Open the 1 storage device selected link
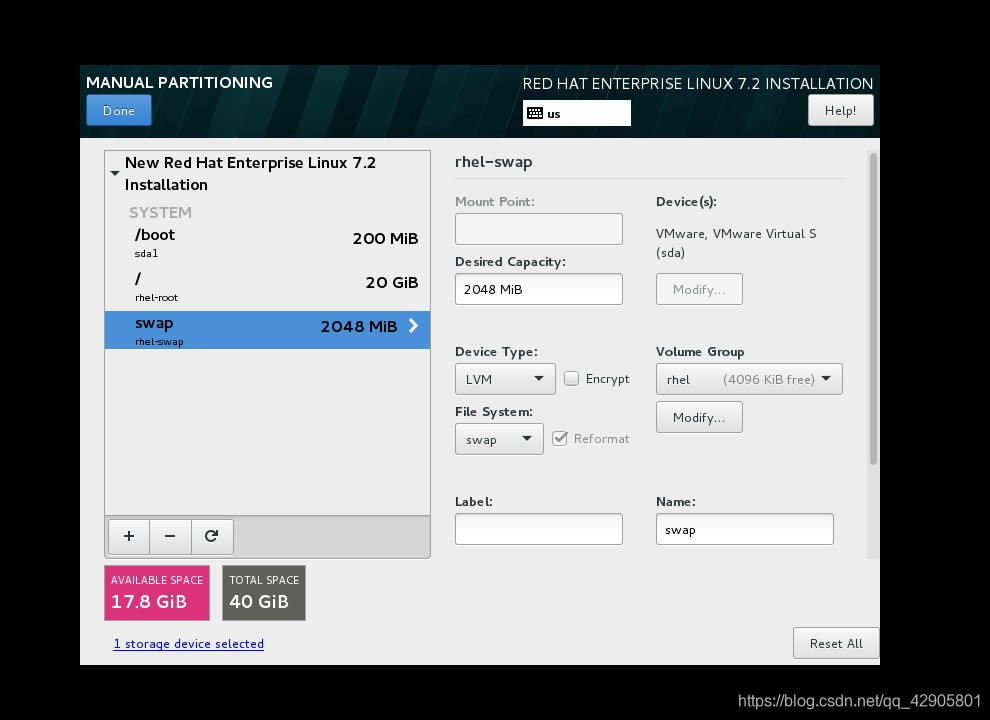Image resolution: width=990 pixels, height=720 pixels. 189,644
